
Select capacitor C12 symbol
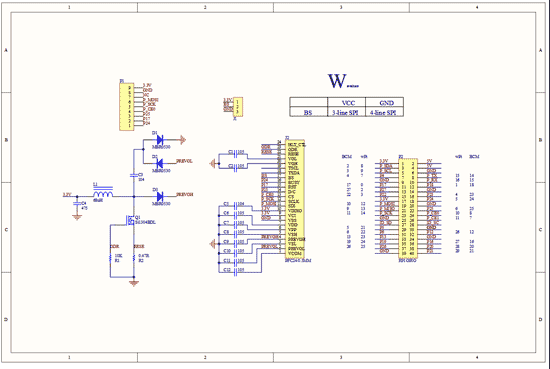tap(235, 272)
